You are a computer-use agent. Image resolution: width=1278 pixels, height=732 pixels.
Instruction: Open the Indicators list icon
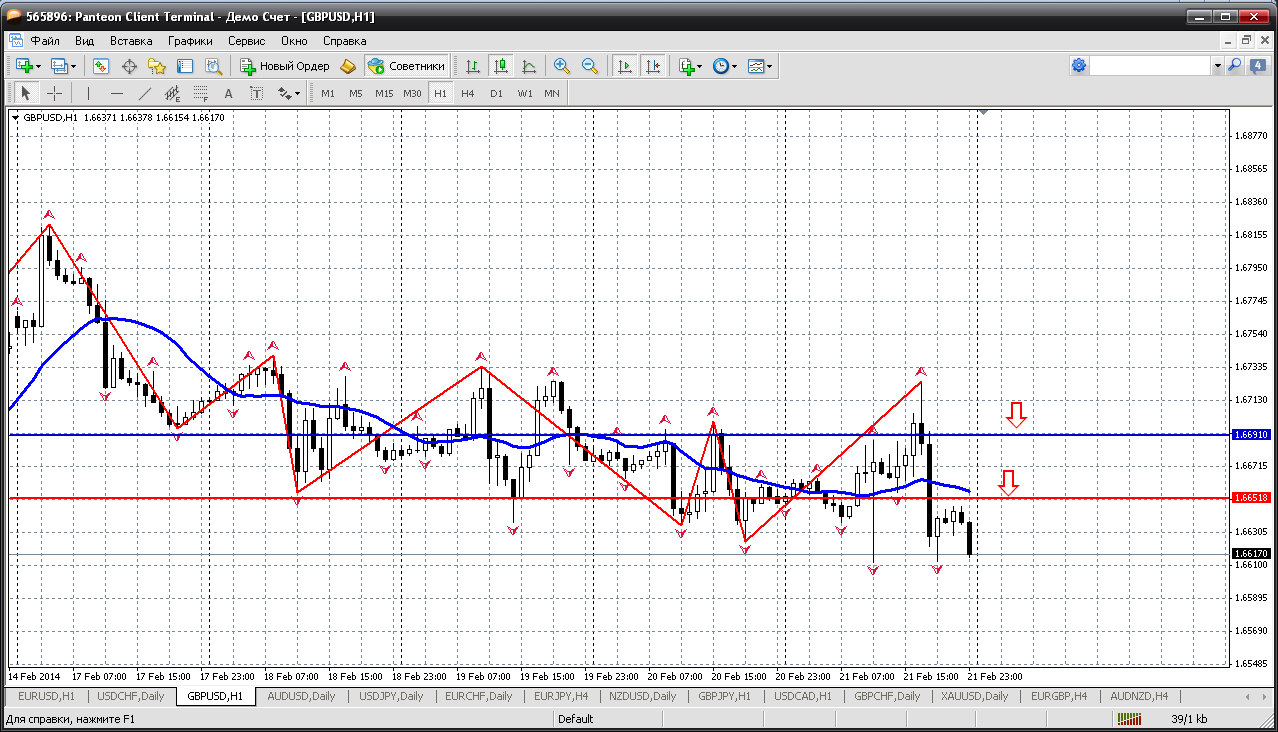[x=686, y=66]
